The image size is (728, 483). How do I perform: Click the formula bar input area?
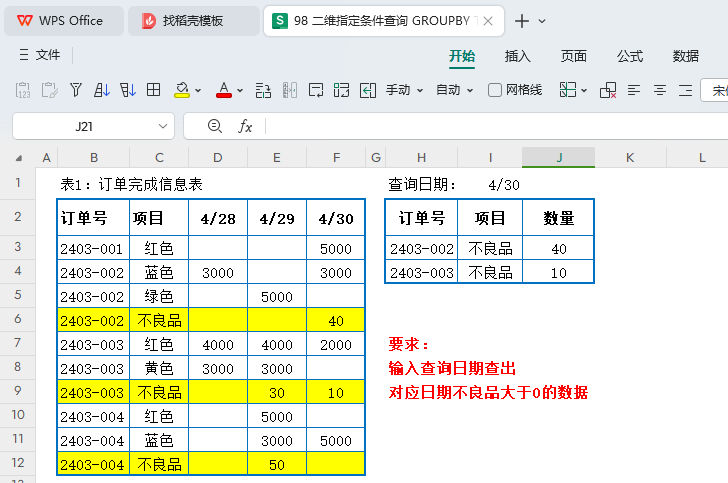click(497, 126)
